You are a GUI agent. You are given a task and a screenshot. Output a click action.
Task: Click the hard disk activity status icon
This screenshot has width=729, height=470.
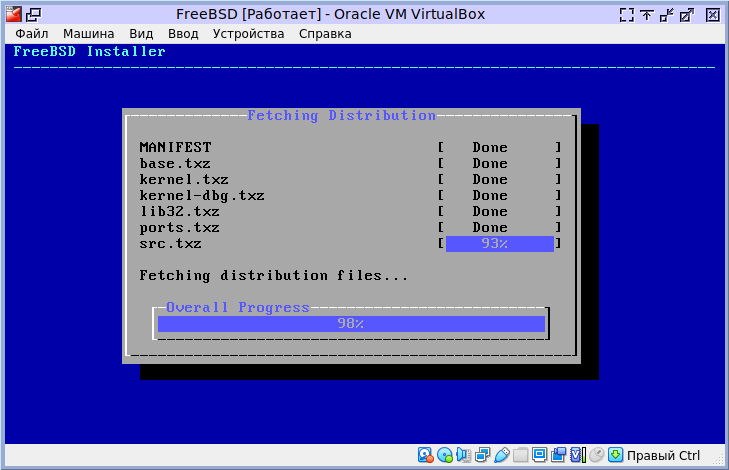[x=425, y=455]
